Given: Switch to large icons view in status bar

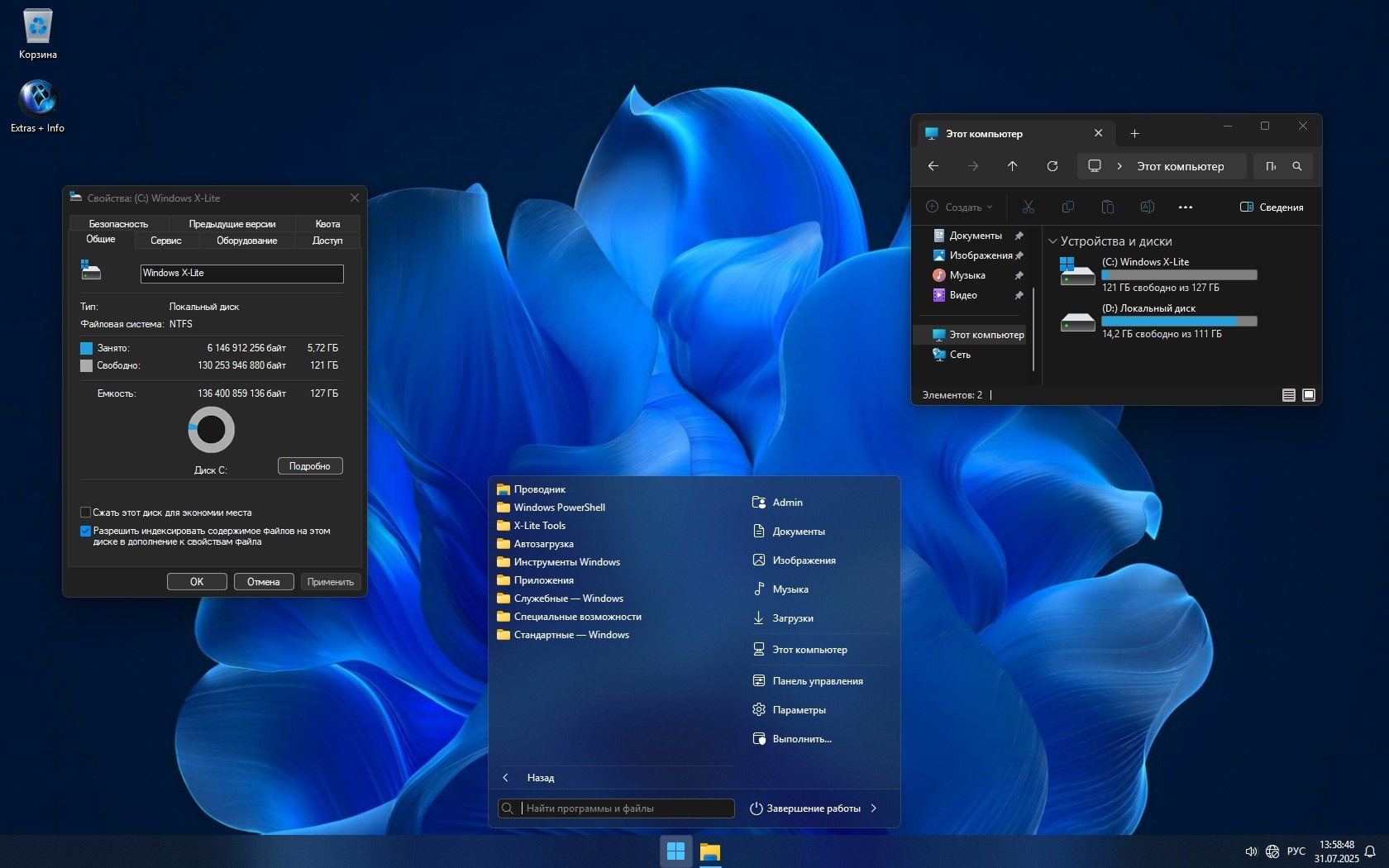Looking at the screenshot, I should pos(1308,395).
